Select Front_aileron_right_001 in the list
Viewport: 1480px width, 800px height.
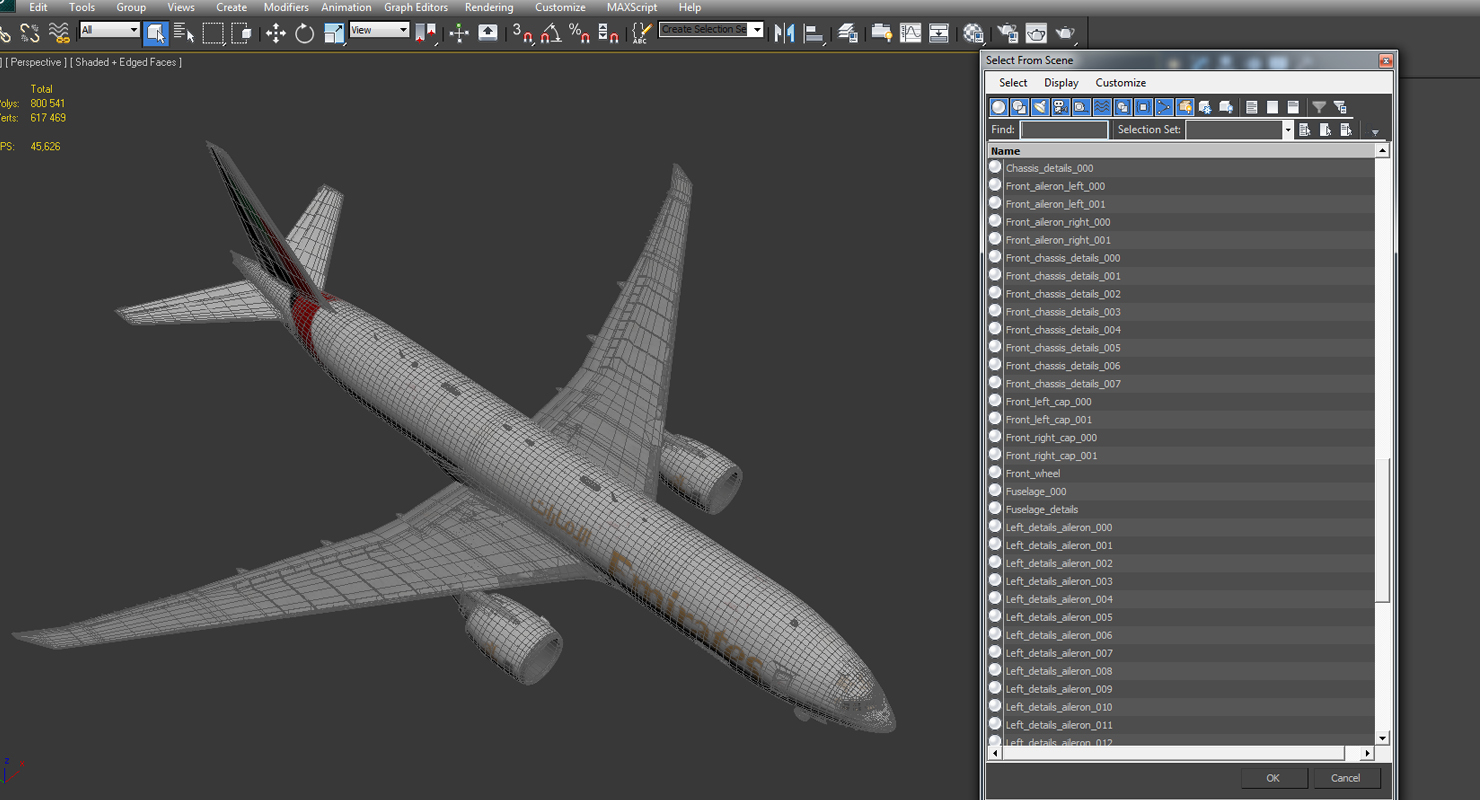click(1058, 241)
